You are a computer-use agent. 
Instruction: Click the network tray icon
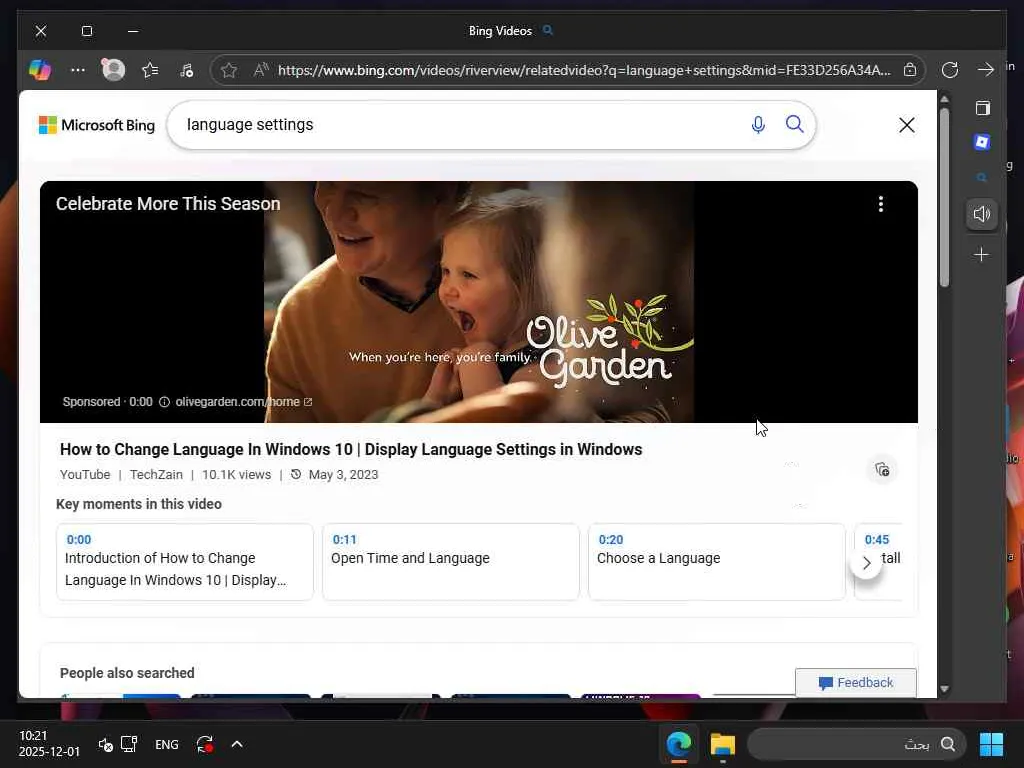point(129,744)
